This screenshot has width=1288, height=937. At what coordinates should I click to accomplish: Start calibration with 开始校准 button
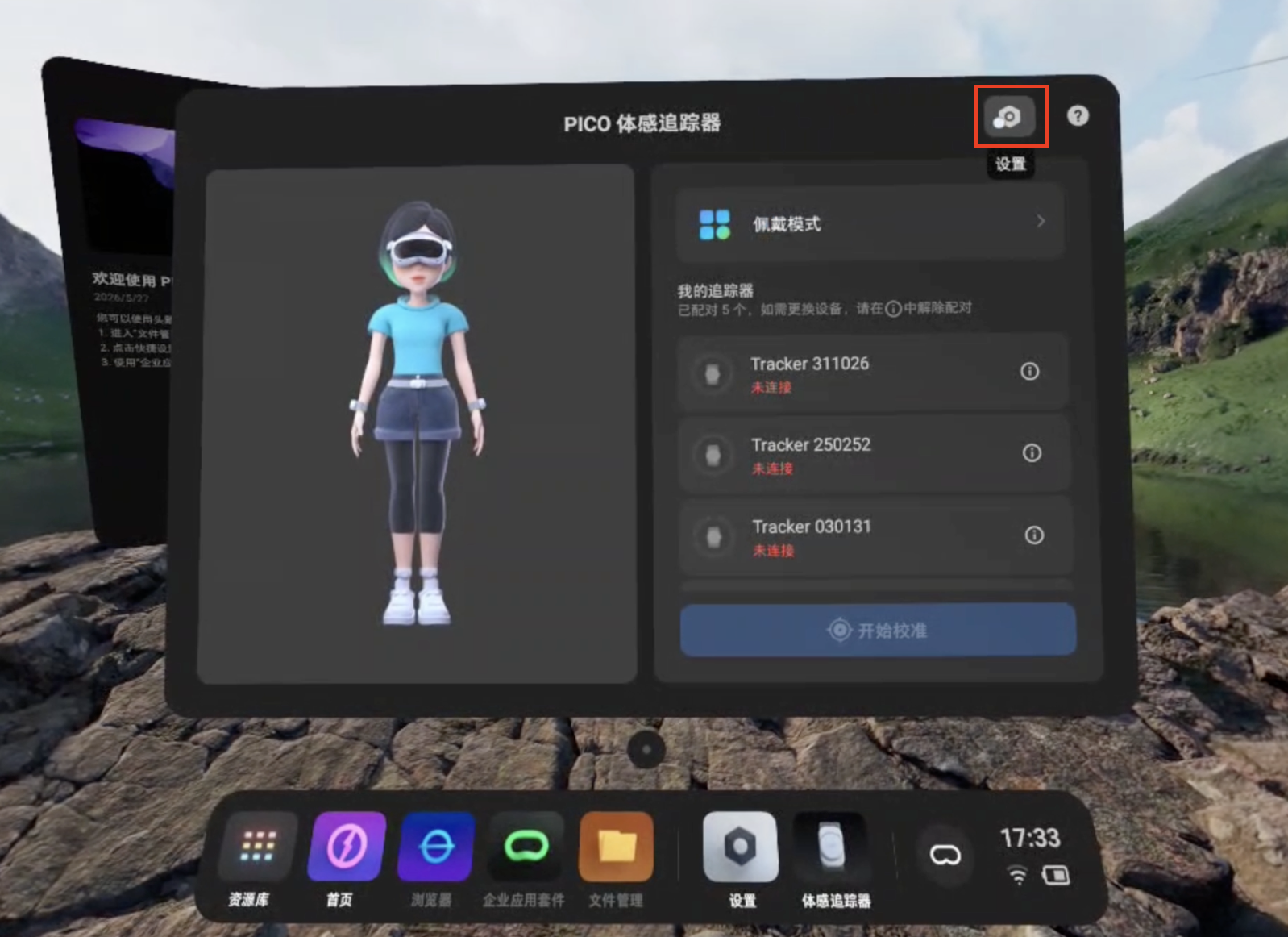878,630
